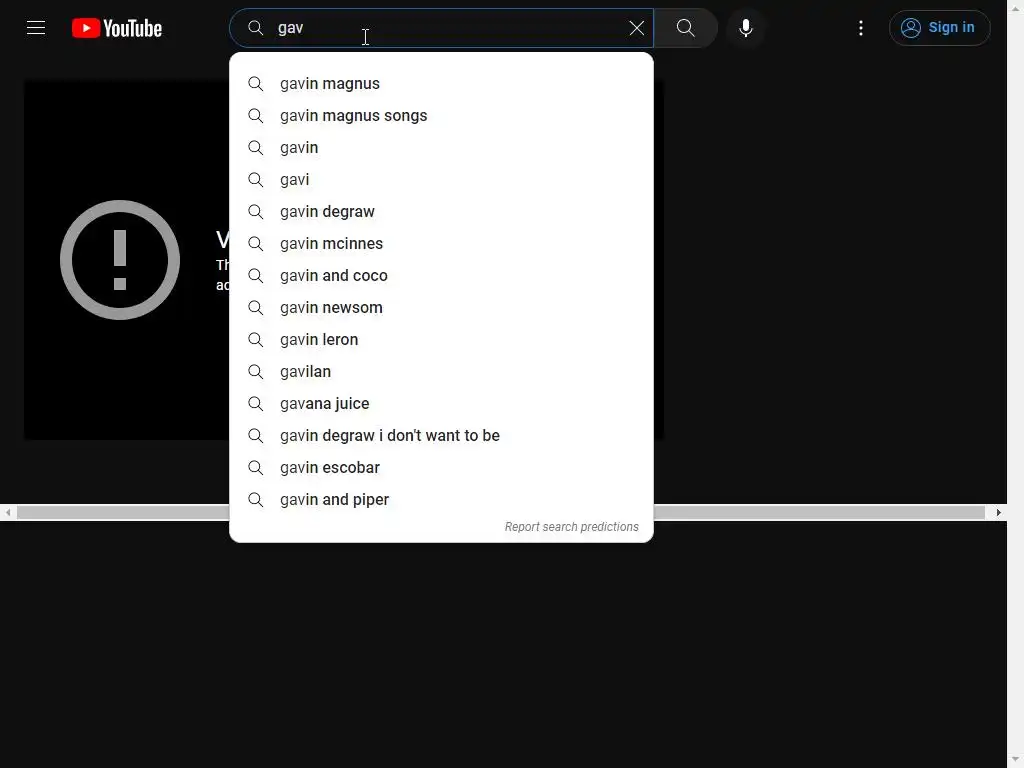Open the three-dot settings menu
The height and width of the screenshot is (768, 1024).
point(861,28)
